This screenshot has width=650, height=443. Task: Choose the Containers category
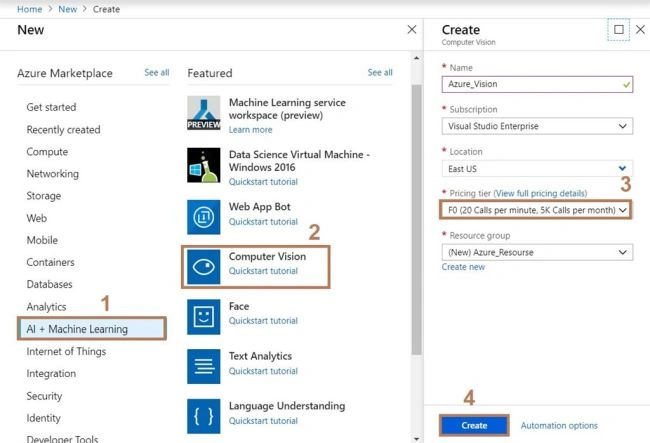tap(51, 262)
